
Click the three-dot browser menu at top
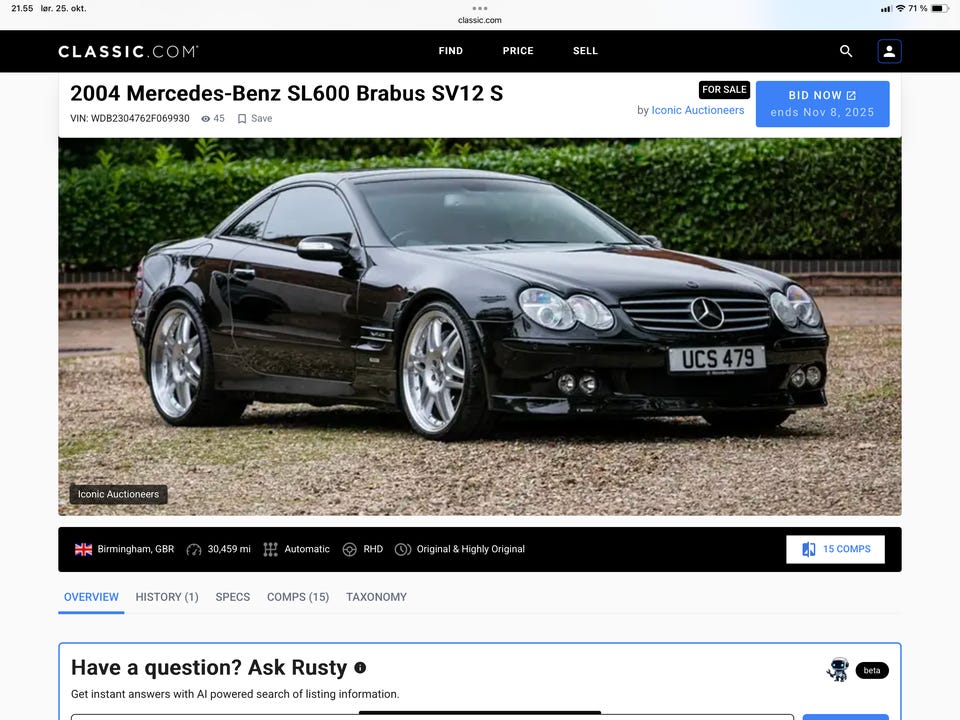pos(480,8)
